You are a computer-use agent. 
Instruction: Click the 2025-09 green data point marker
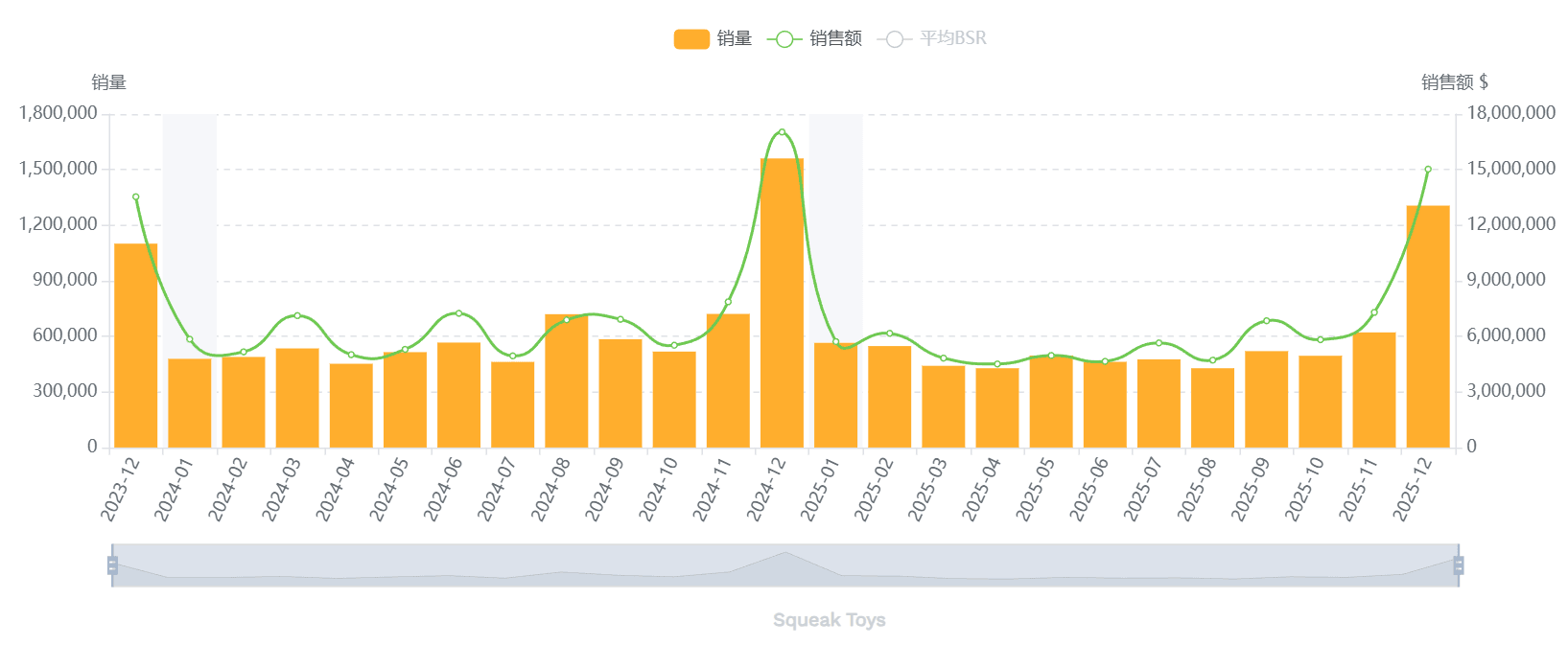[x=1266, y=320]
